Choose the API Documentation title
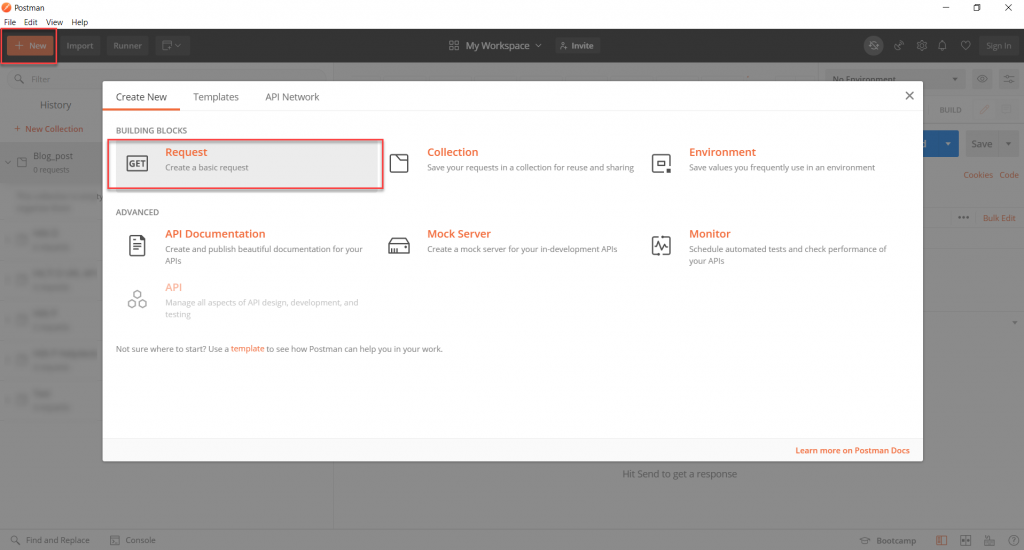The image size is (1024, 550). [x=215, y=234]
